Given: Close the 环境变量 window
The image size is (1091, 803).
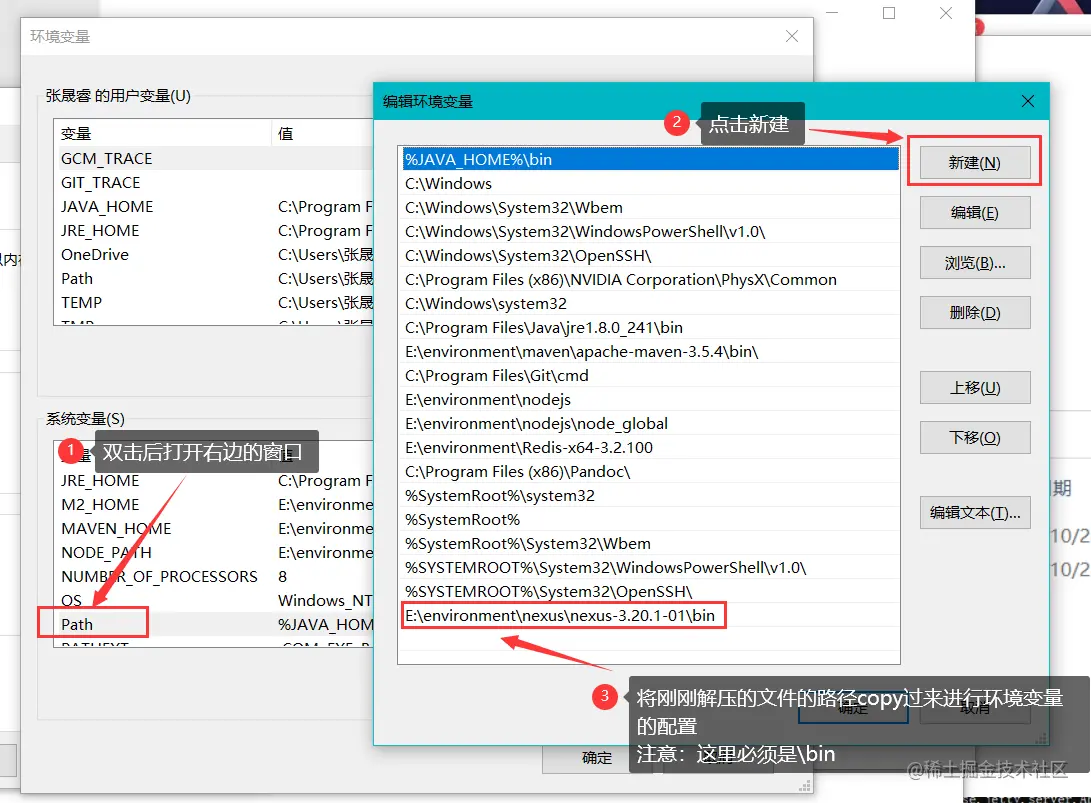Looking at the screenshot, I should tap(792, 36).
